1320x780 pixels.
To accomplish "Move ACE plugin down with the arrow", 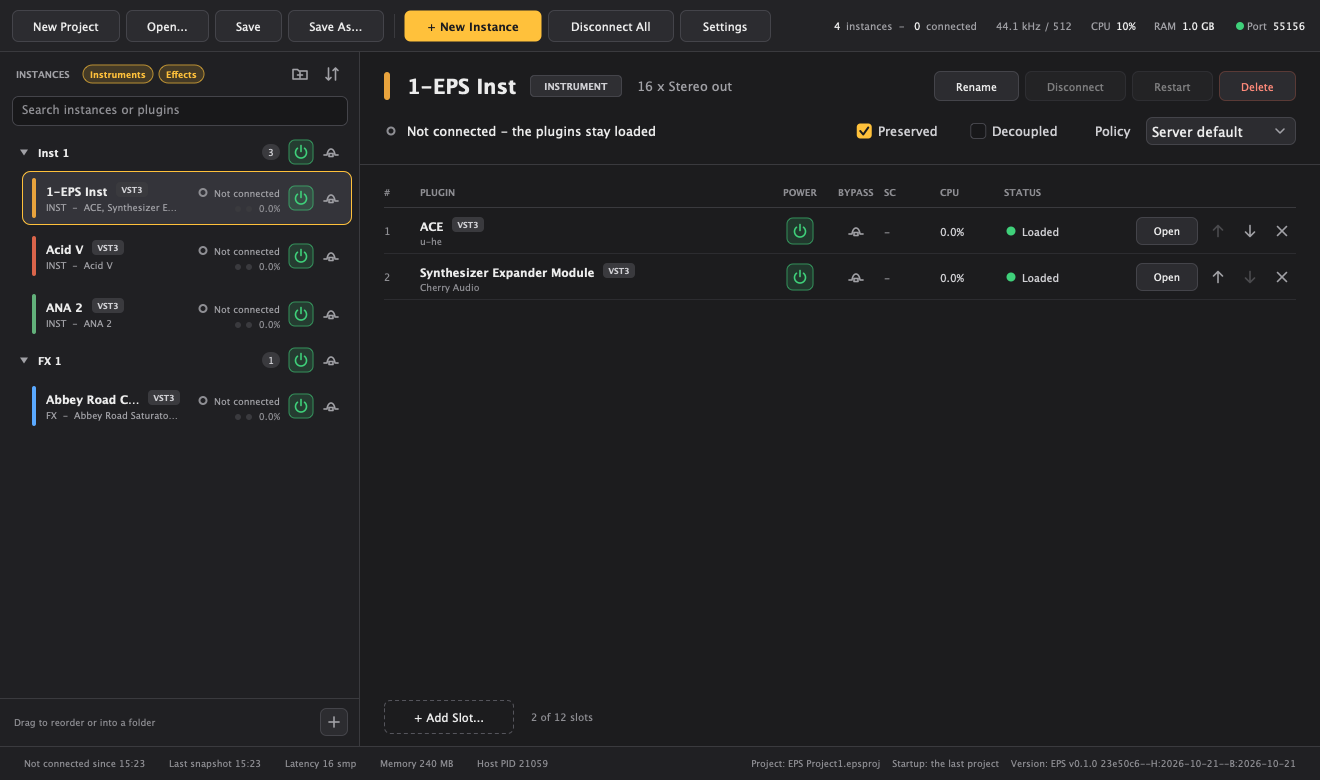I will coord(1250,231).
